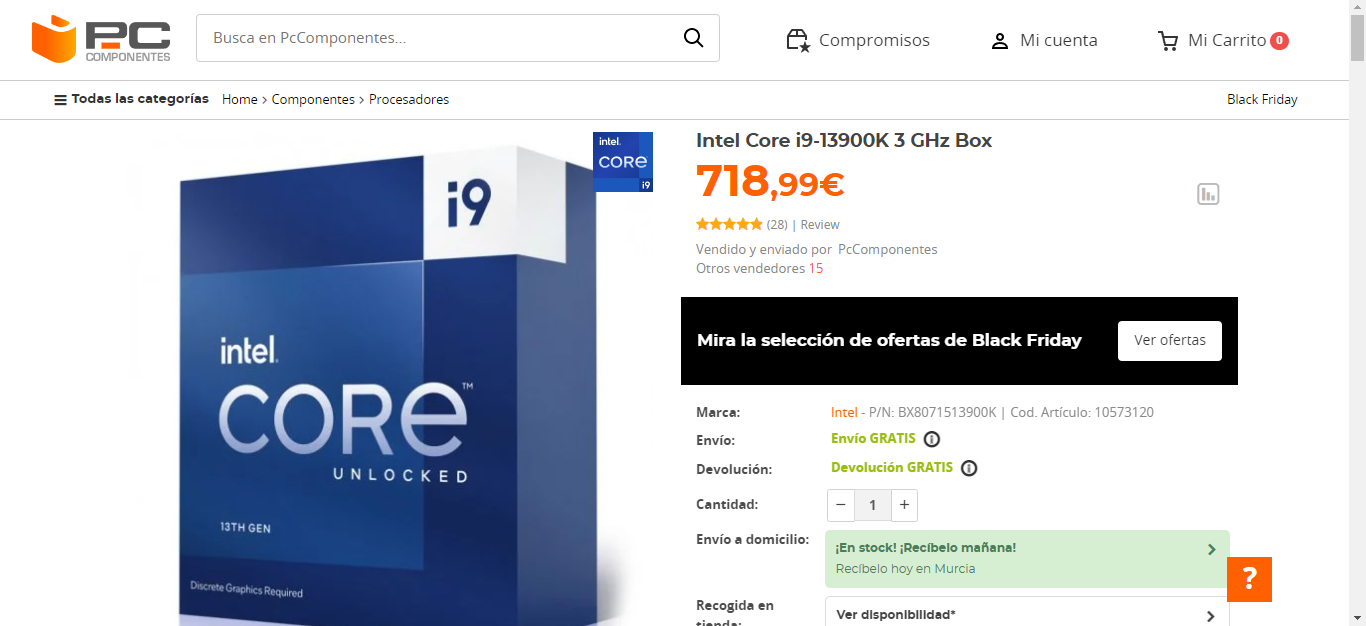Expand Ver disponibilidad store pickup

pyautogui.click(x=1027, y=615)
